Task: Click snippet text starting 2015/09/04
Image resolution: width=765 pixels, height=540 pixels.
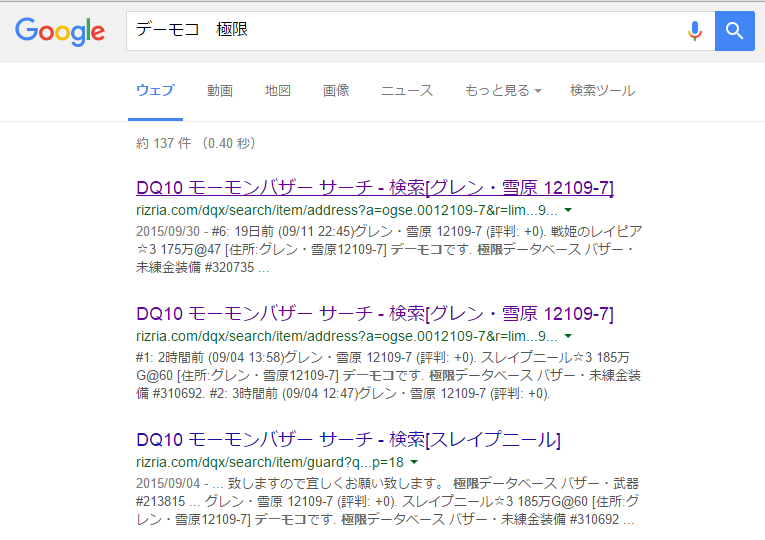Action: point(388,501)
